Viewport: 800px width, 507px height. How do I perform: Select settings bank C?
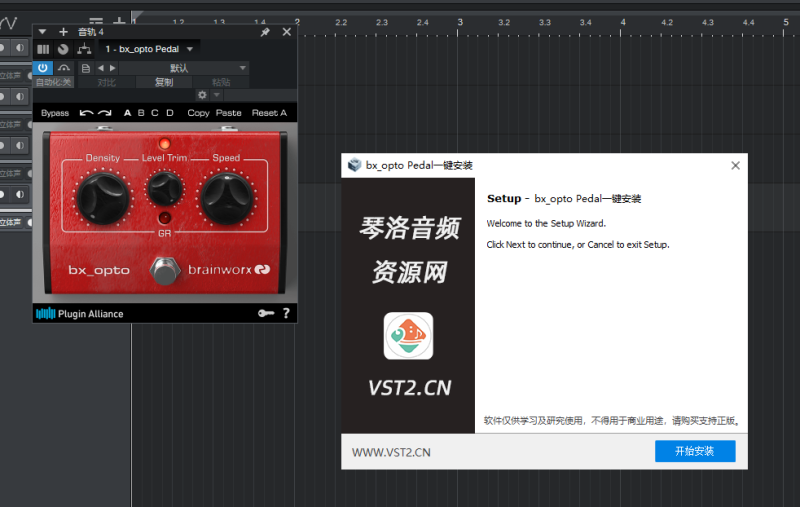point(155,113)
